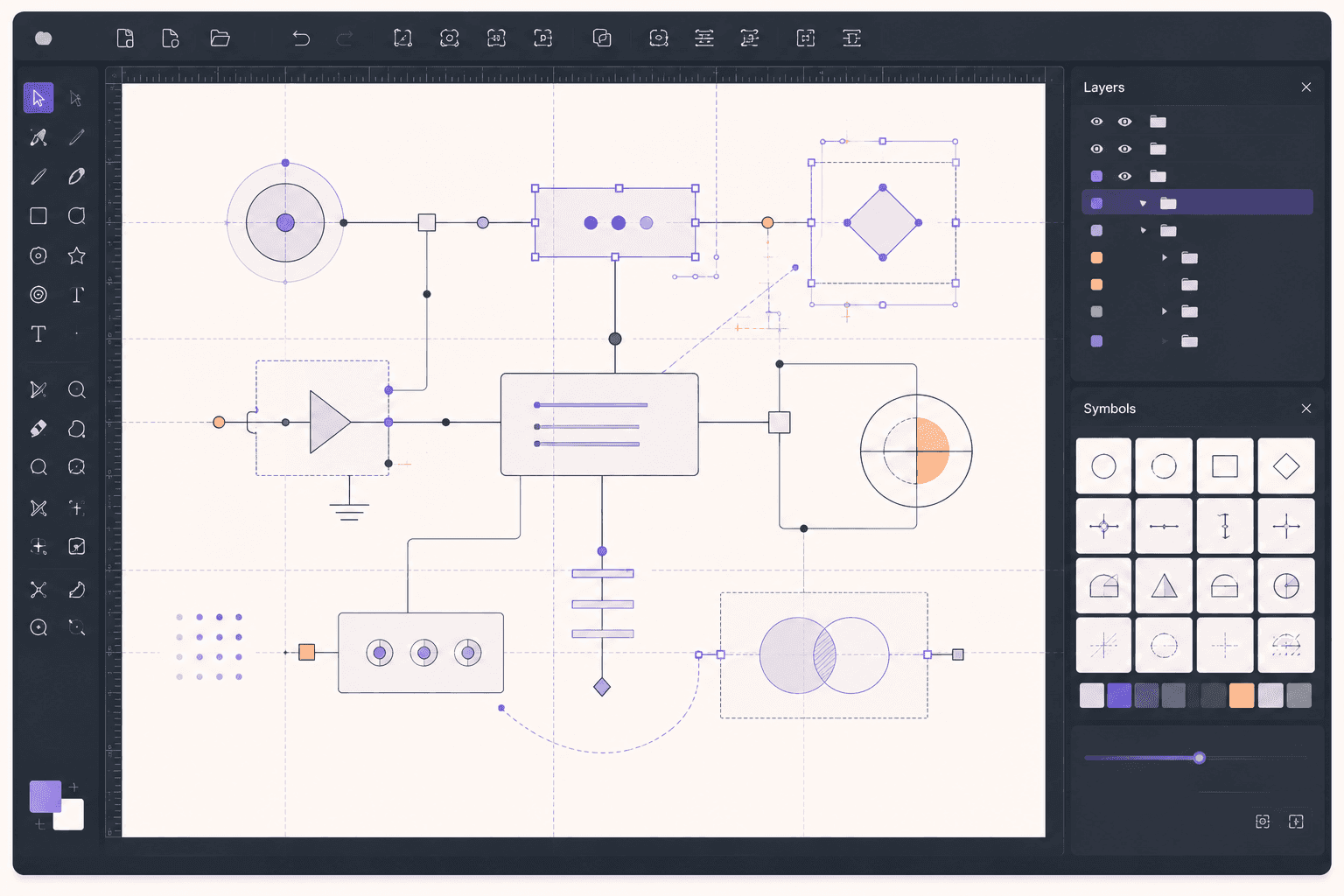Redo the last undone action
The image size is (1344, 896).
coord(346,38)
